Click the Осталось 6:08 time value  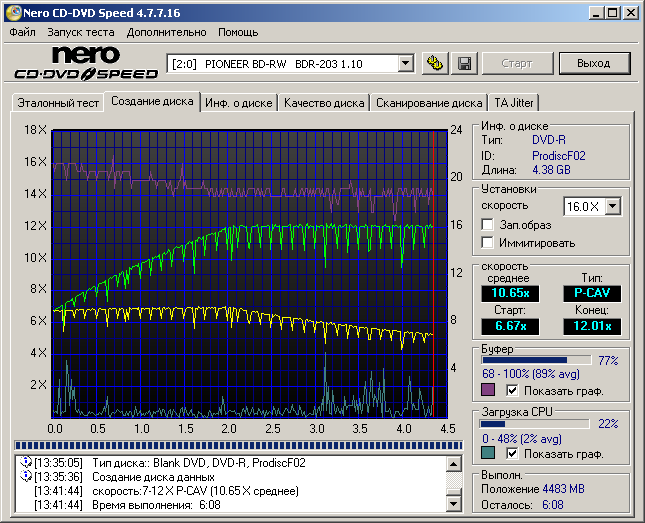pyautogui.click(x=552, y=505)
